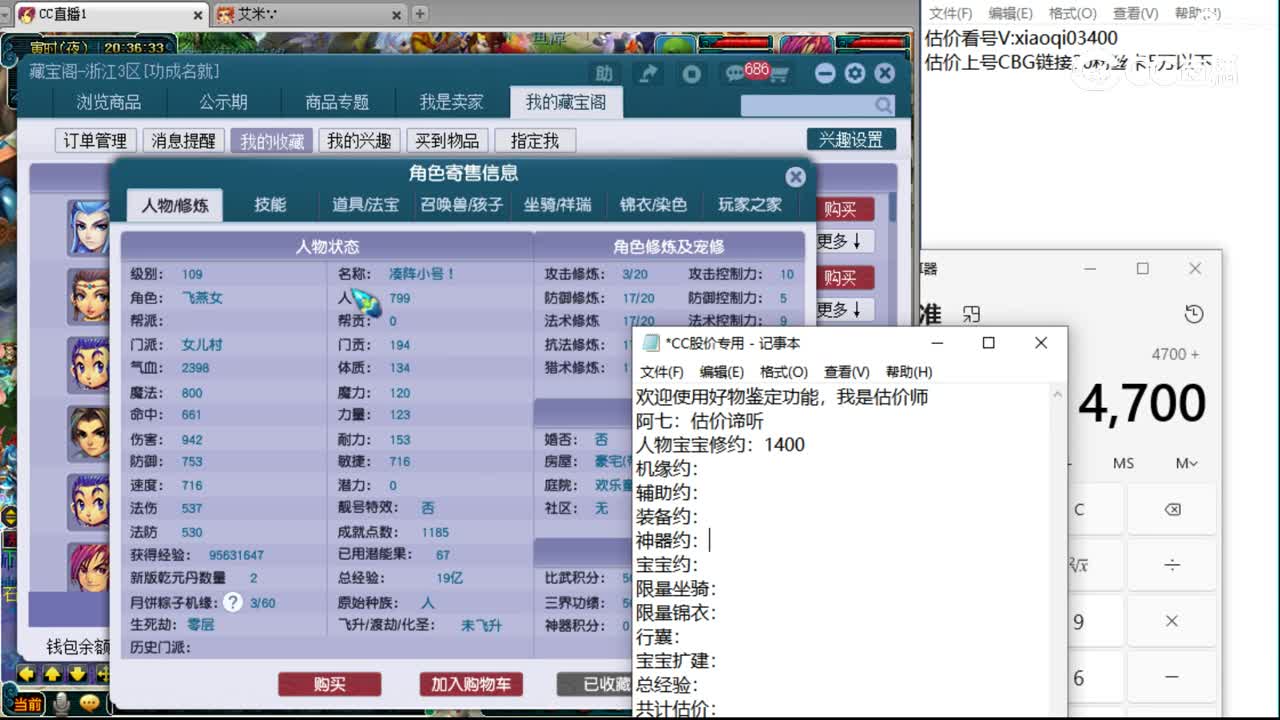Open 兴趣设置 settings
The height and width of the screenshot is (720, 1280).
[x=852, y=139]
